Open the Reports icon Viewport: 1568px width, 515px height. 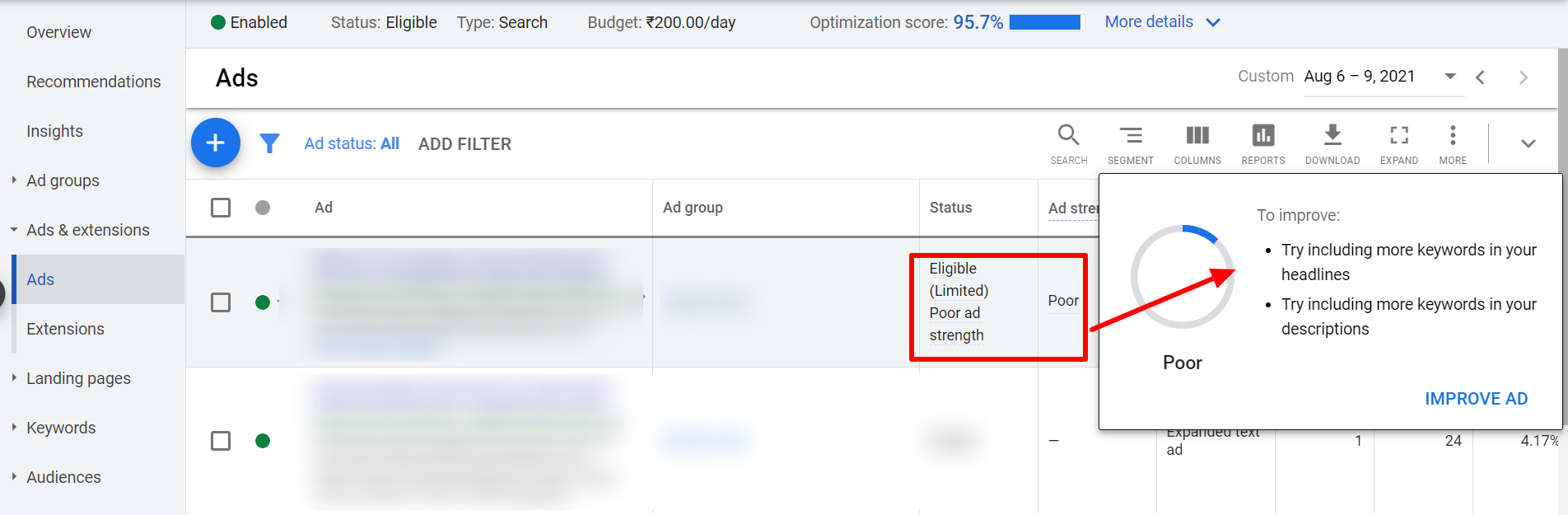pos(1263,144)
